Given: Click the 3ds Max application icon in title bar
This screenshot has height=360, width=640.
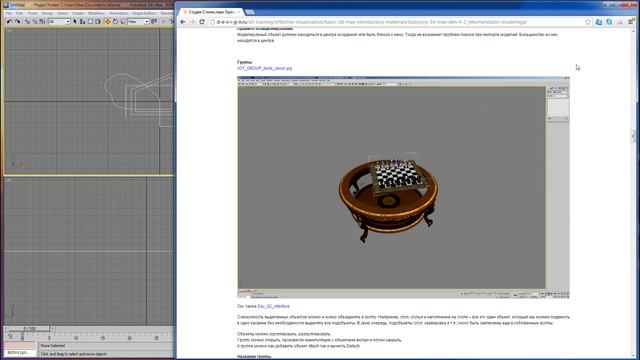Looking at the screenshot, I should coord(6,5).
